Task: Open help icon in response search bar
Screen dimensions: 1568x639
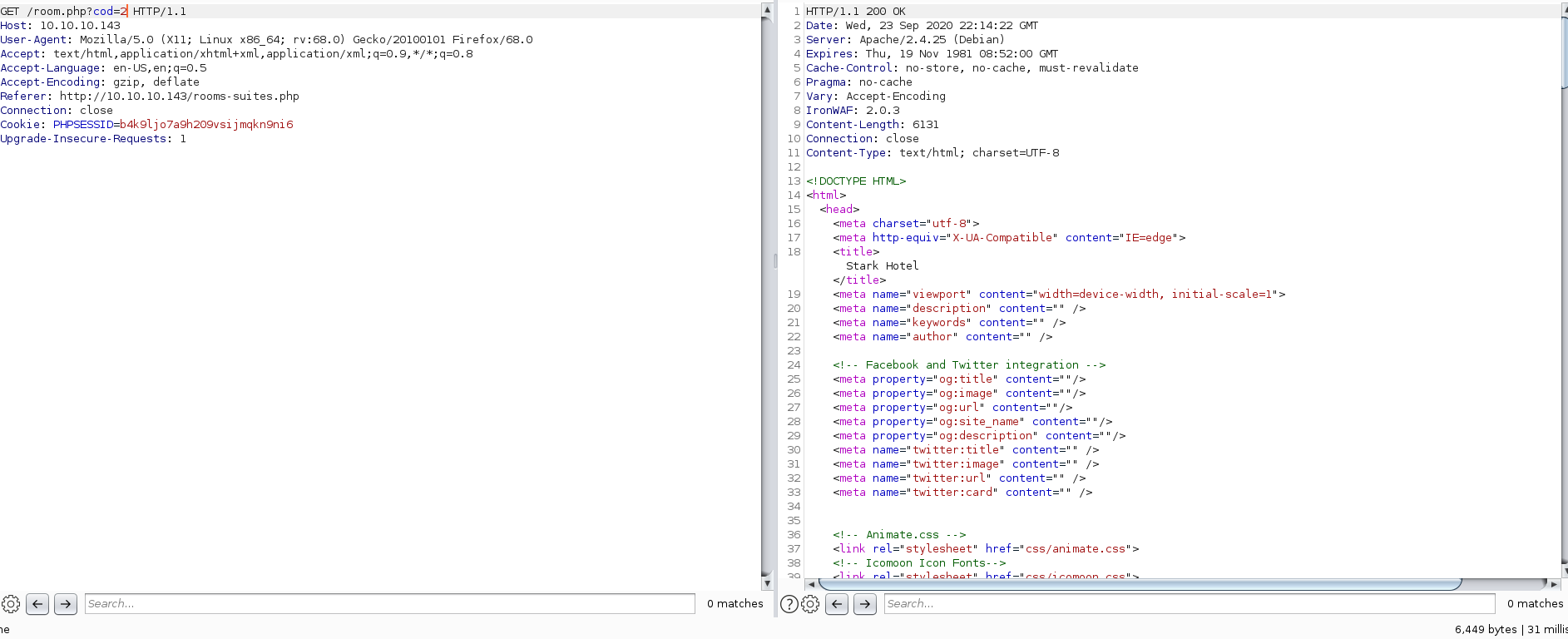Action: point(789,604)
